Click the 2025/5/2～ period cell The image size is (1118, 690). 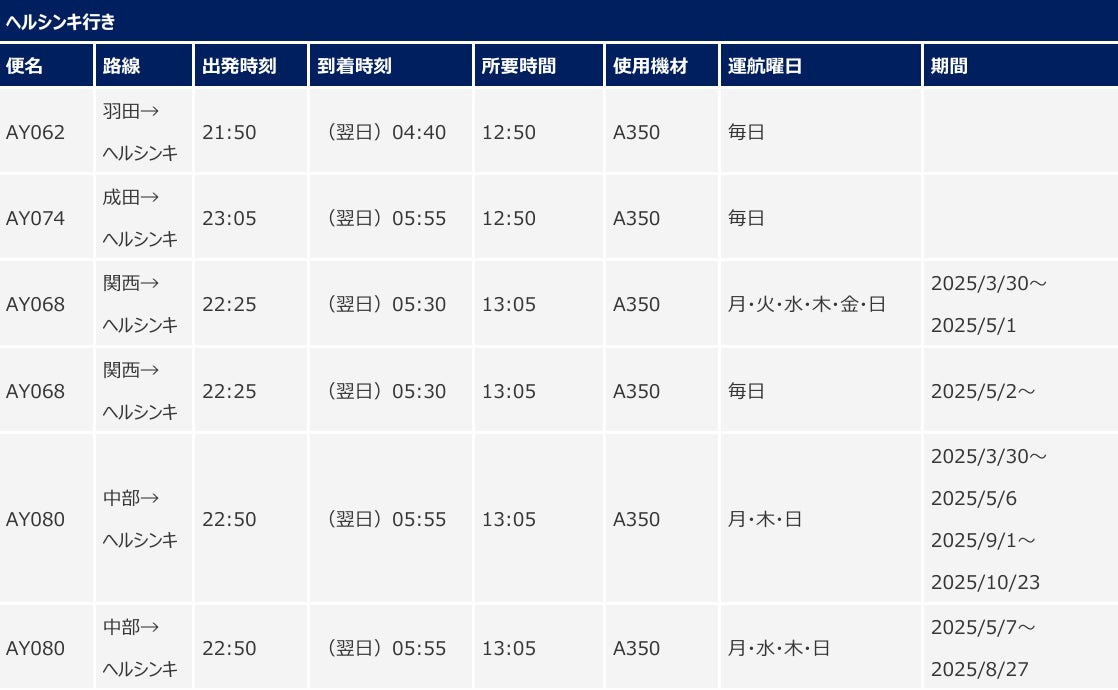(982, 392)
